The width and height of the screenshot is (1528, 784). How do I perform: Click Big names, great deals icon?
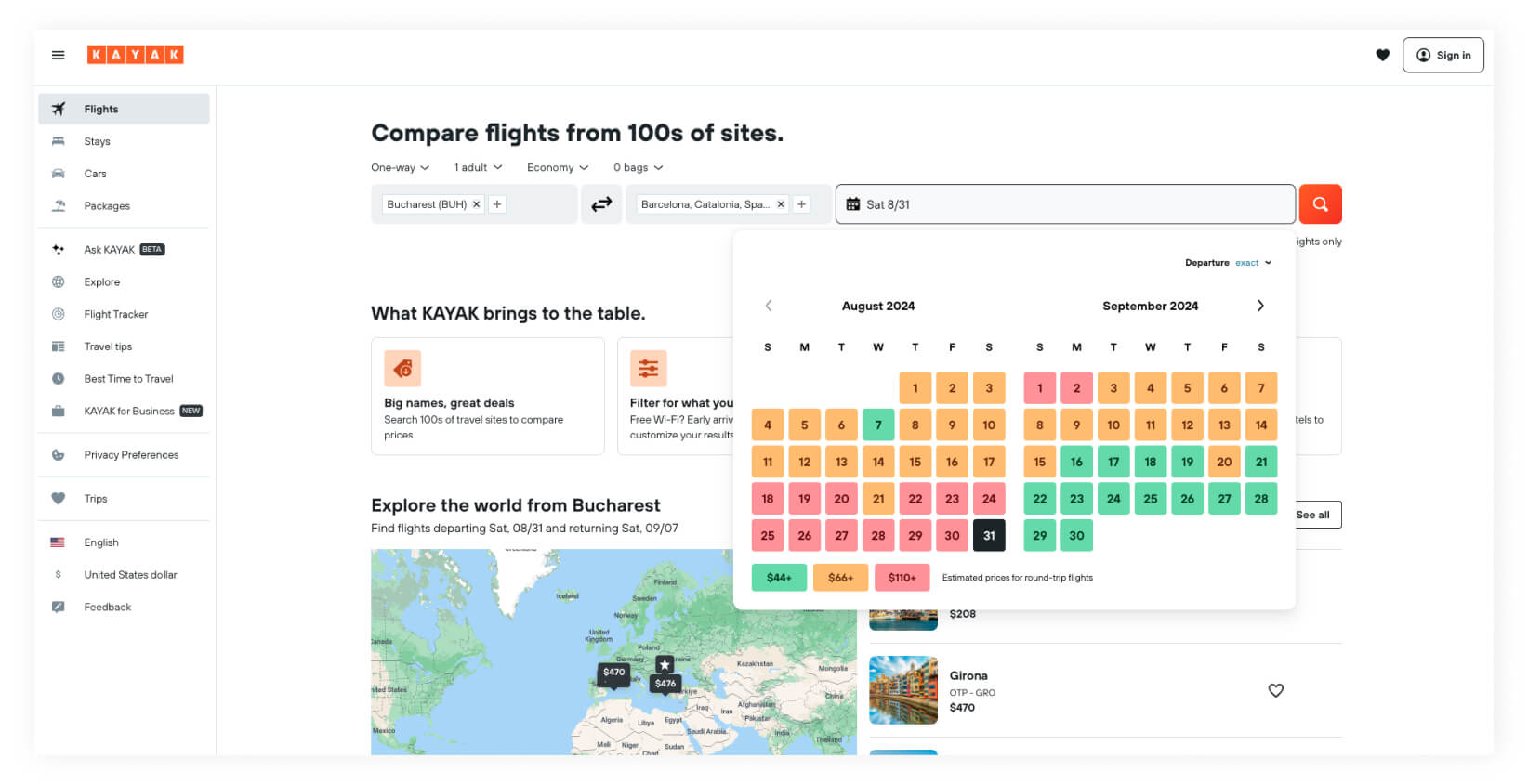click(x=402, y=369)
